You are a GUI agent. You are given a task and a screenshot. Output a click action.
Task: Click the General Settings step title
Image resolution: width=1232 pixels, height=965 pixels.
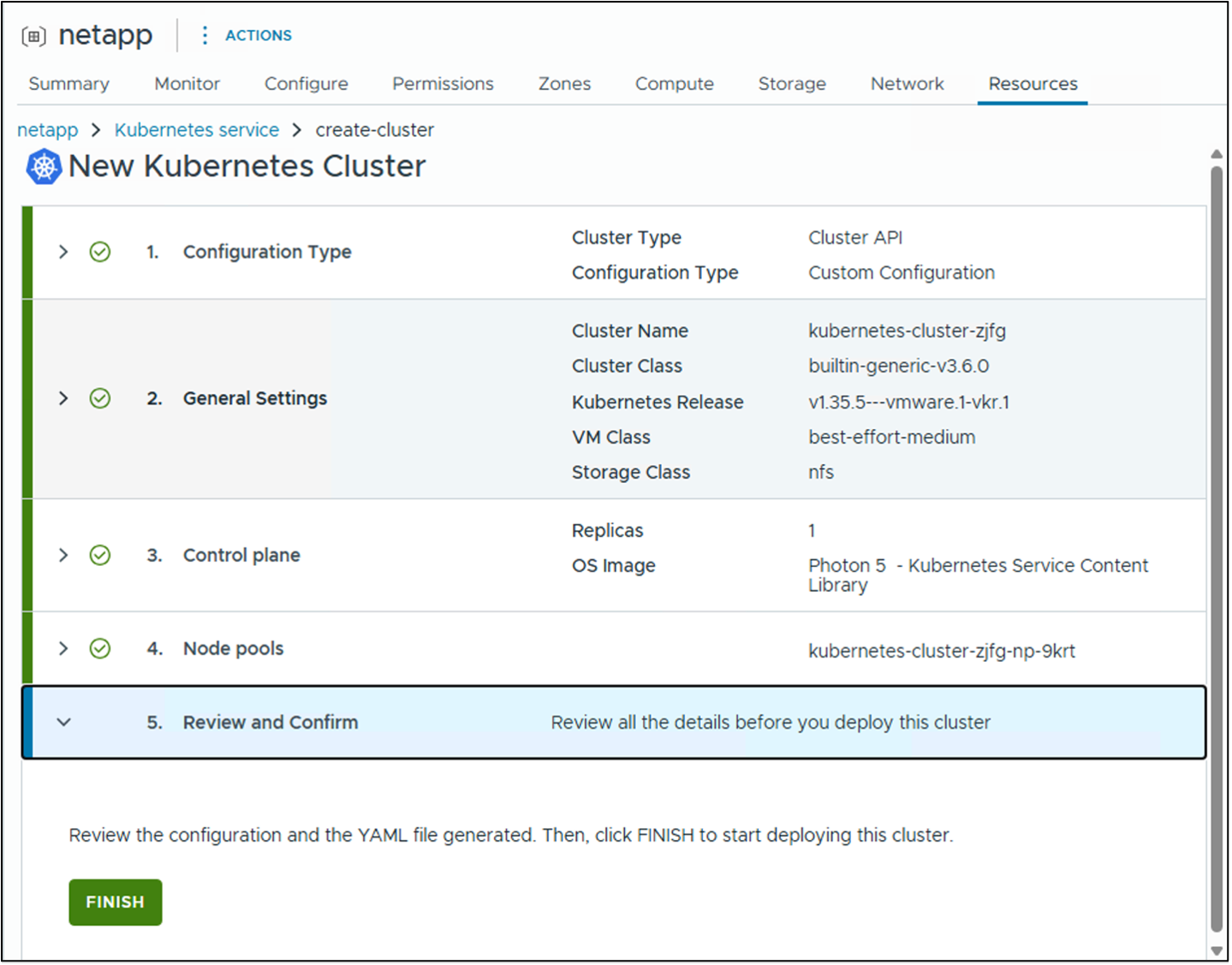click(255, 398)
